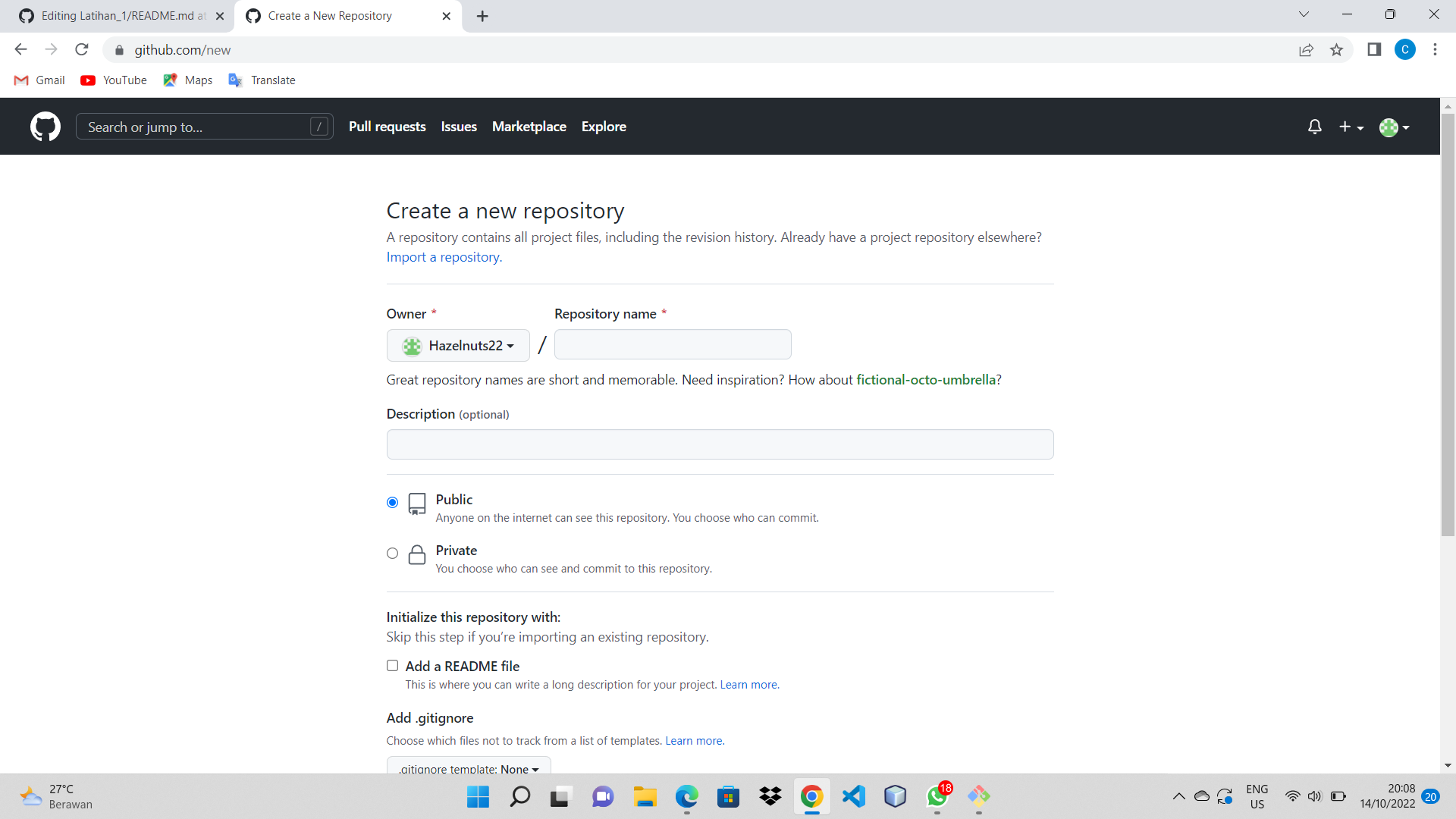
Task: Enable the Add a README file checkbox
Action: tap(392, 665)
